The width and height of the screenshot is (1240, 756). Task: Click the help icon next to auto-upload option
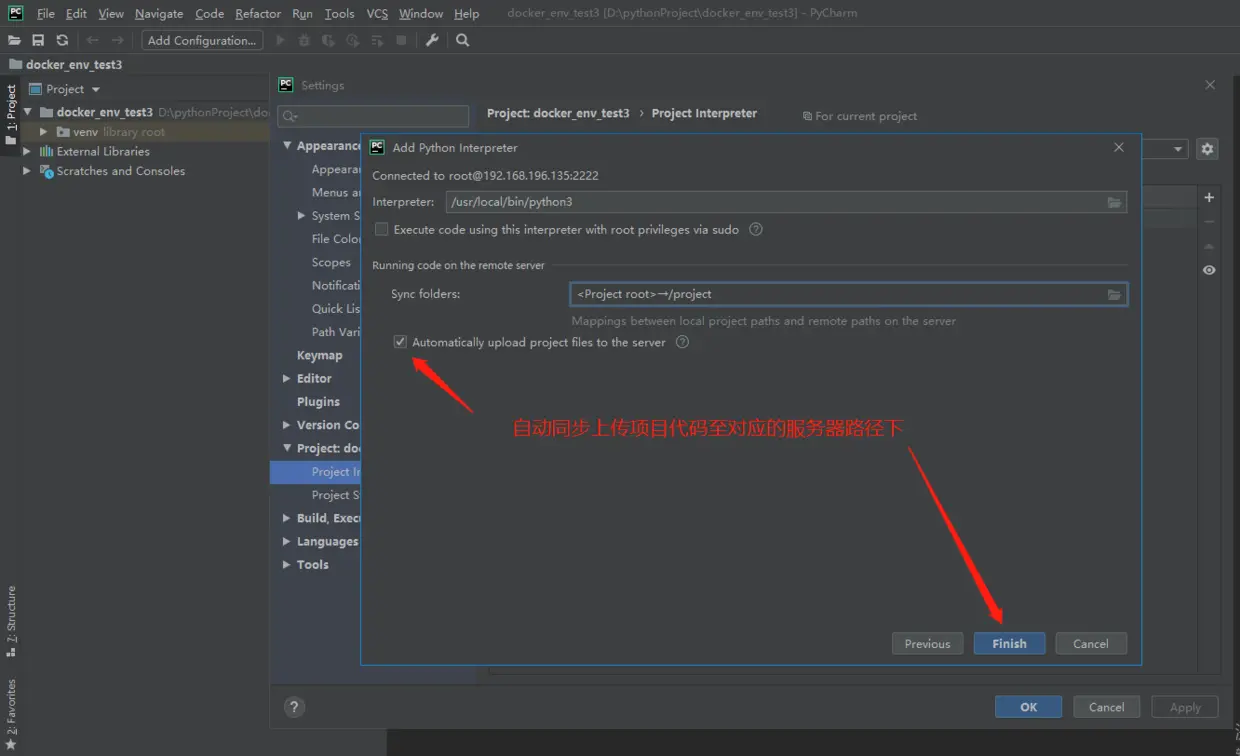coord(682,342)
